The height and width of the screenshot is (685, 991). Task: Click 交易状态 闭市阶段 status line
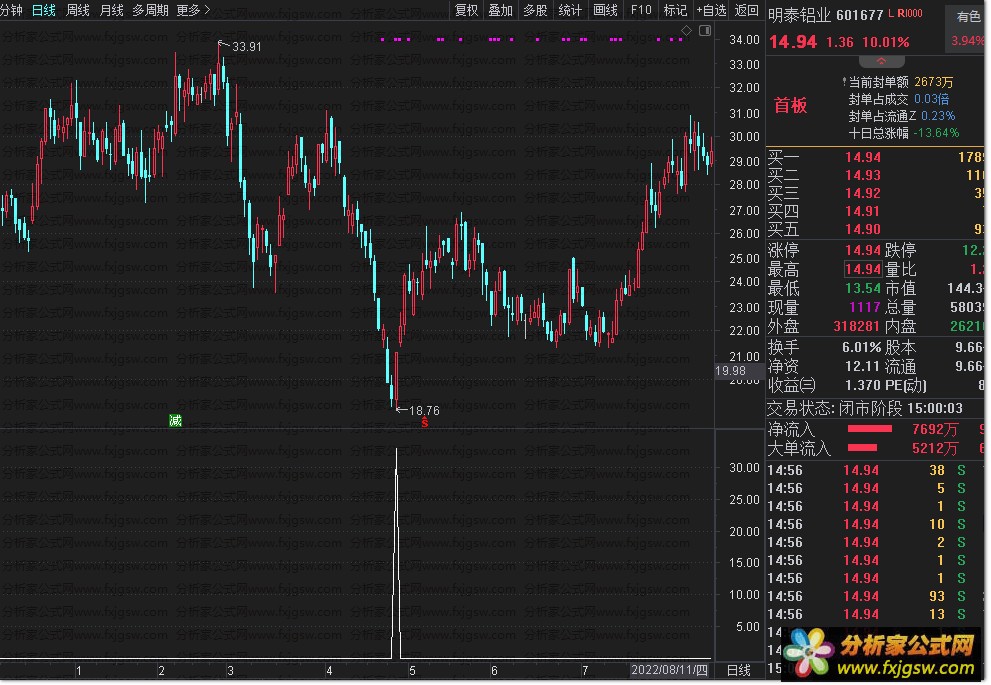pyautogui.click(x=865, y=408)
